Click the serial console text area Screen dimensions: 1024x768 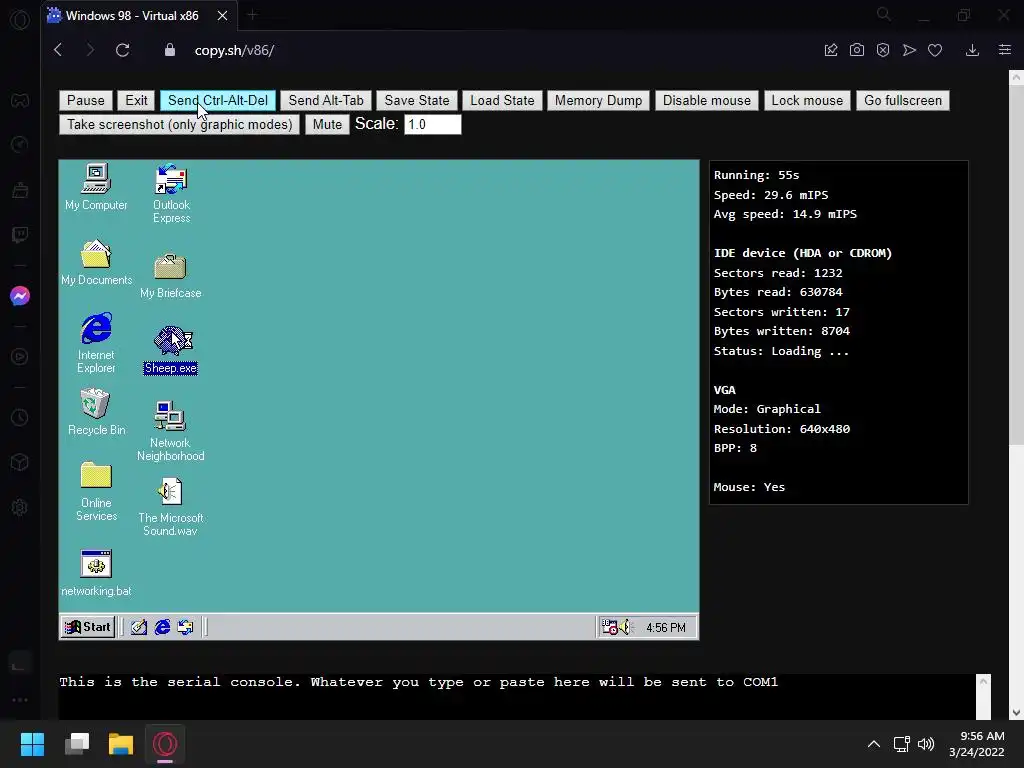point(517,697)
